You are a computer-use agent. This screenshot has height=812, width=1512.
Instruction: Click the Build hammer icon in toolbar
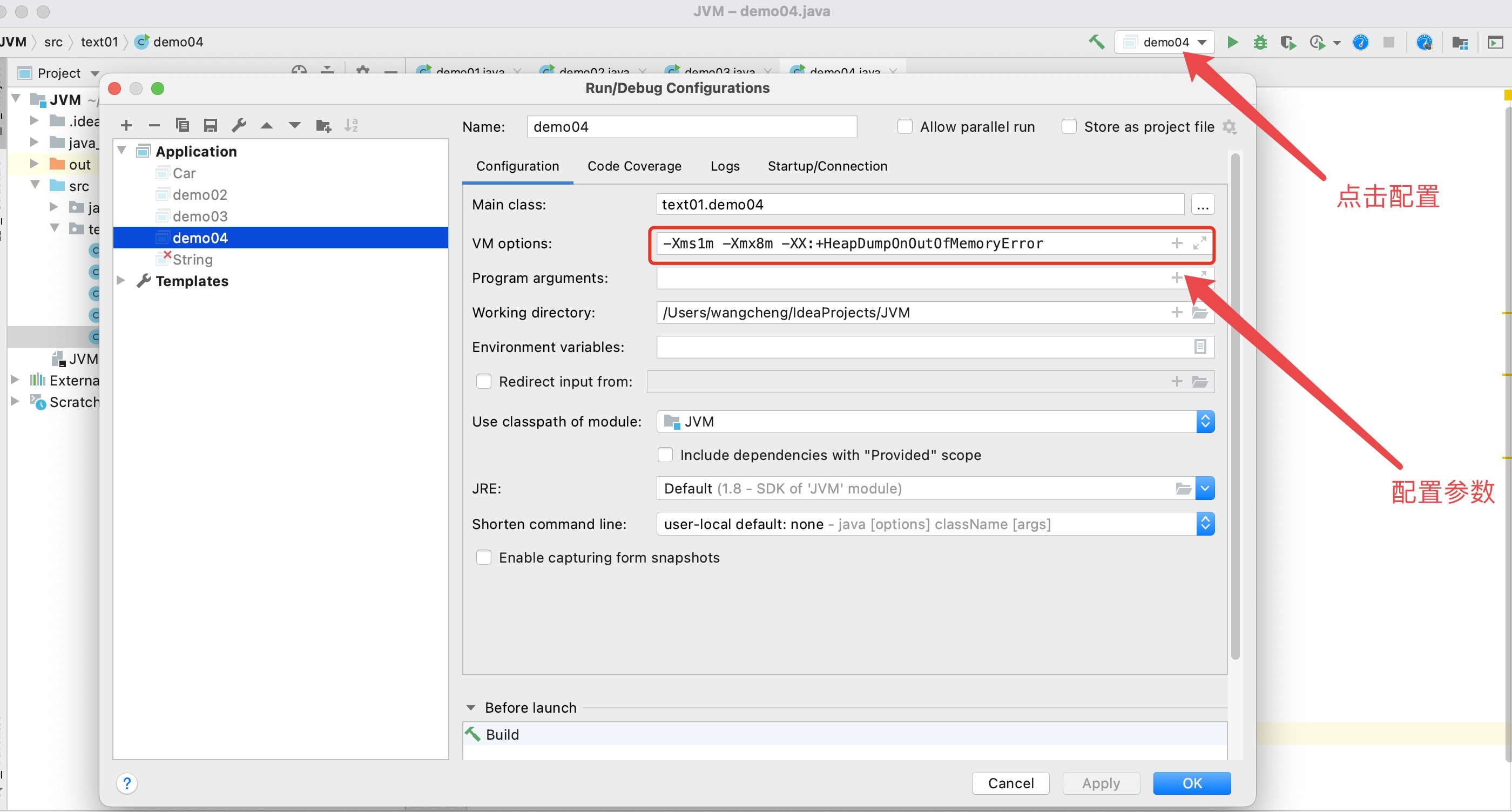(x=1096, y=42)
